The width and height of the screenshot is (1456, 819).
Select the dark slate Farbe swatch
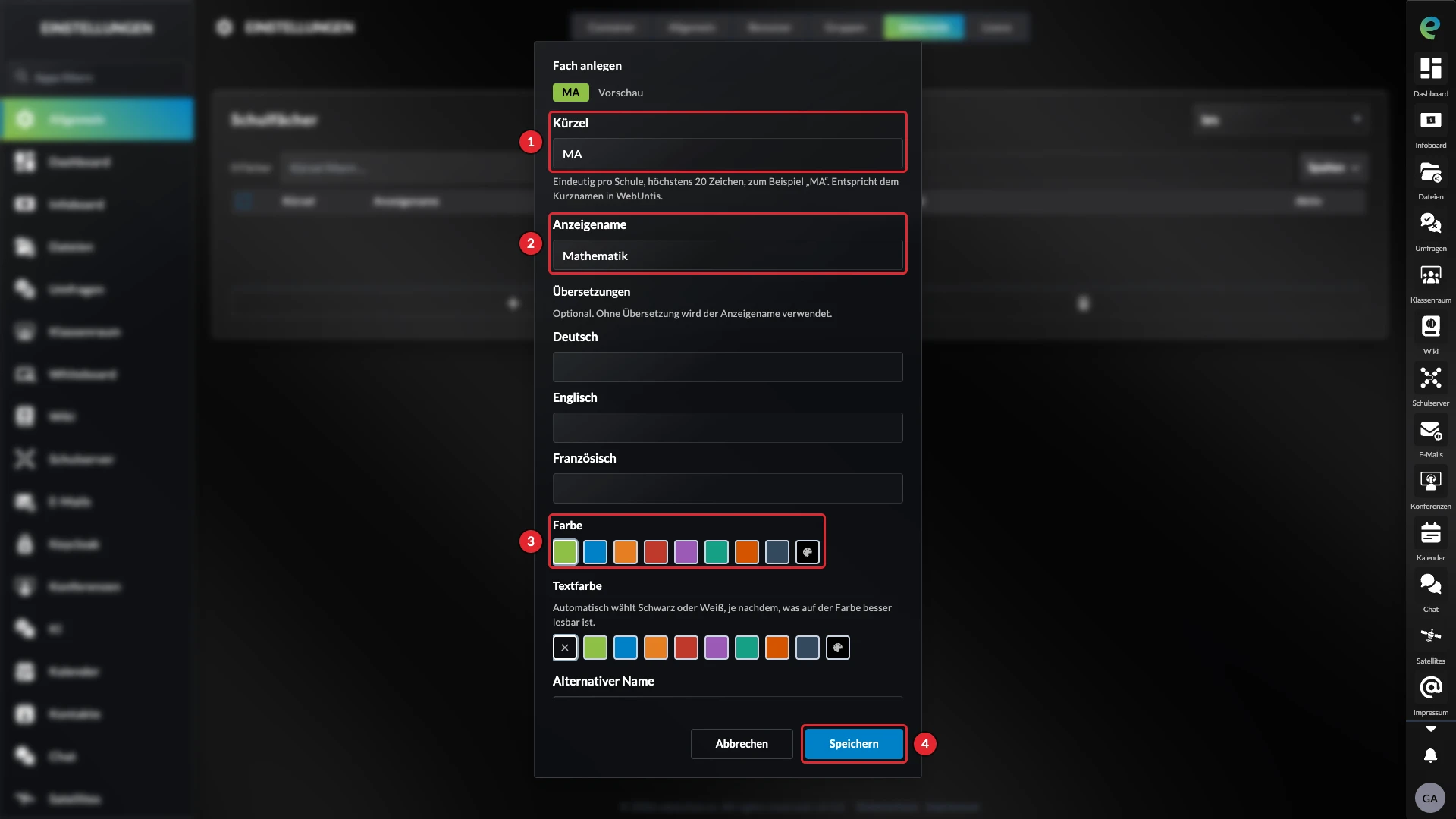click(777, 552)
